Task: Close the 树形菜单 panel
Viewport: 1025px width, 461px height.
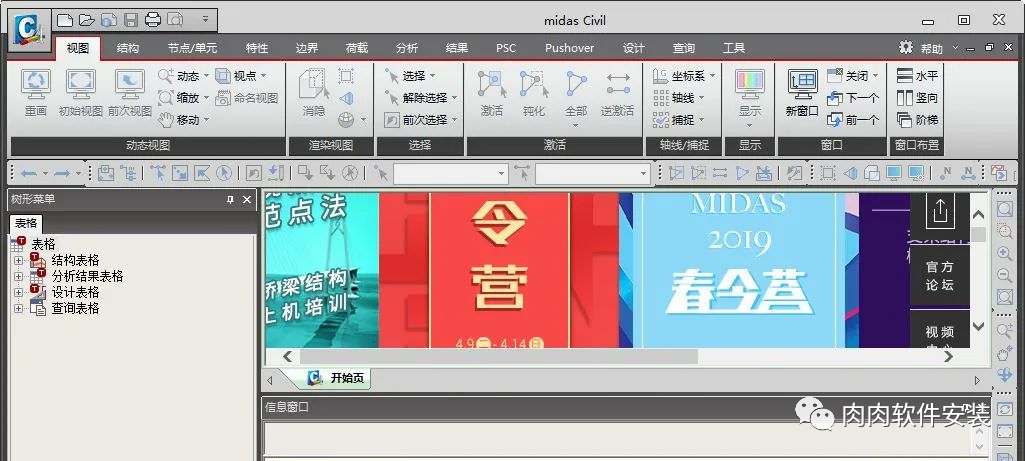Action: click(247, 199)
